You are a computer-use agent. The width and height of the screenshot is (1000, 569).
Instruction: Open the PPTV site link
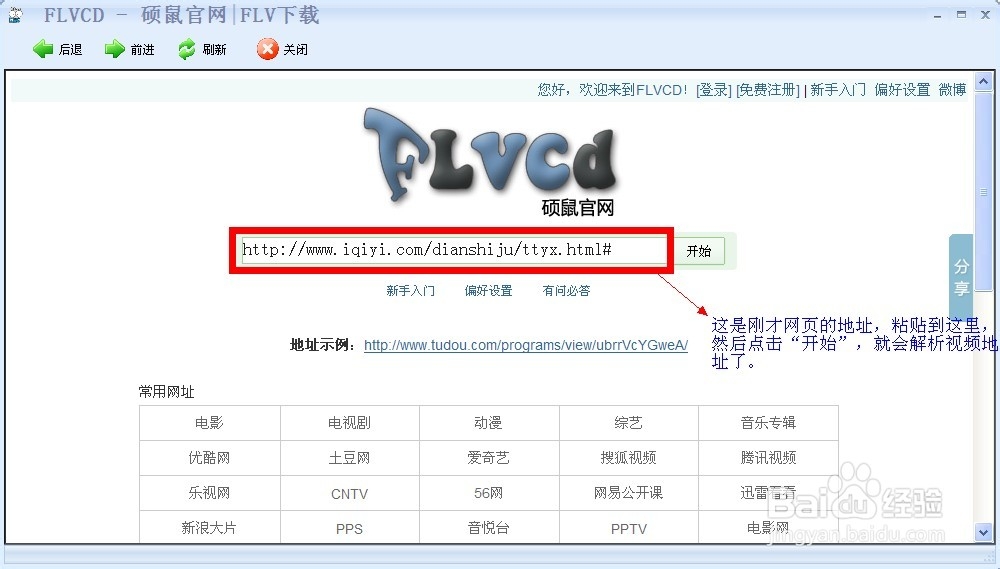[628, 528]
